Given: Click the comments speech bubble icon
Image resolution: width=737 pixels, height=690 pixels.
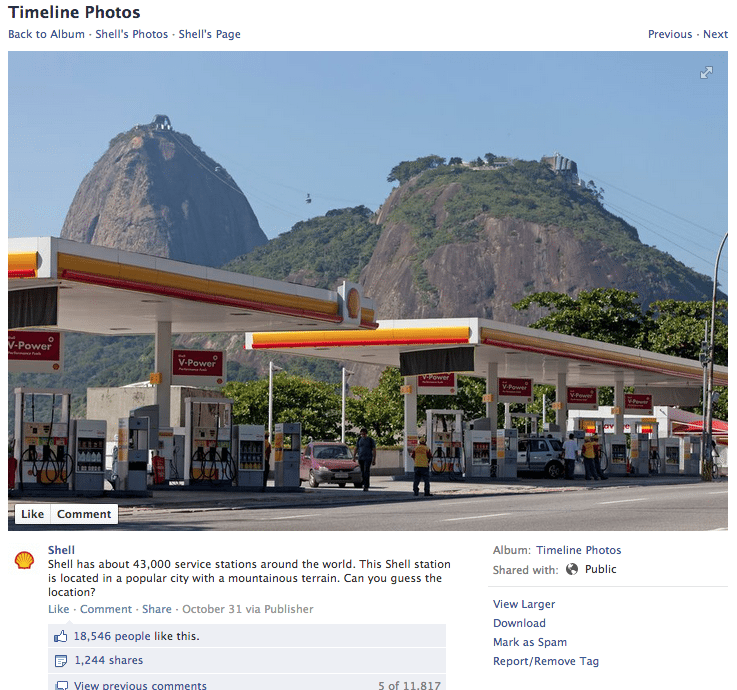Looking at the screenshot, I should coord(62,685).
